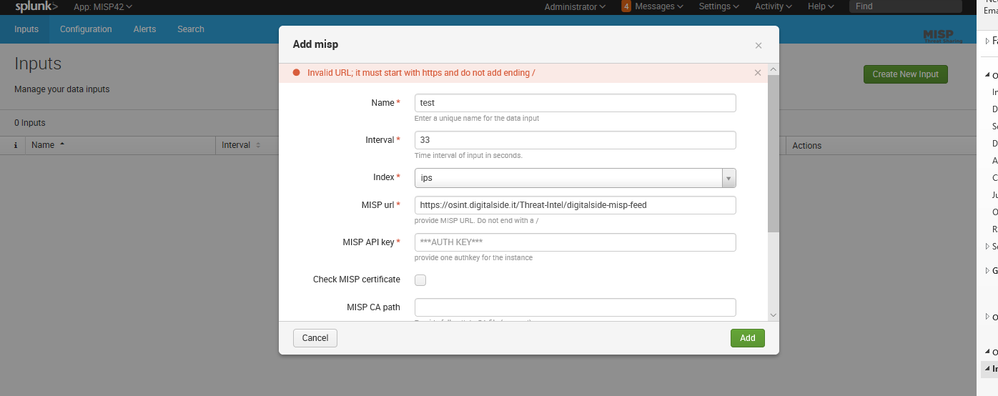Image resolution: width=998 pixels, height=396 pixels.
Task: Click the info column header icon
Action: click(15, 145)
